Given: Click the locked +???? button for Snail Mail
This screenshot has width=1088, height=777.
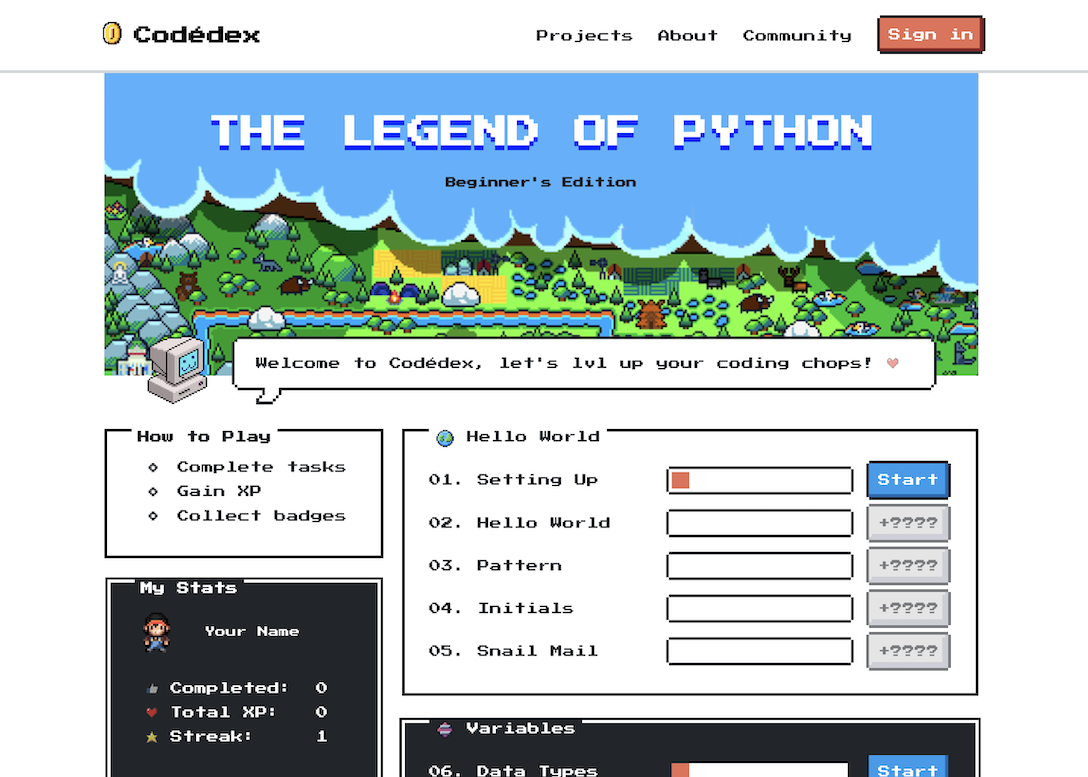Looking at the screenshot, I should coord(907,651).
